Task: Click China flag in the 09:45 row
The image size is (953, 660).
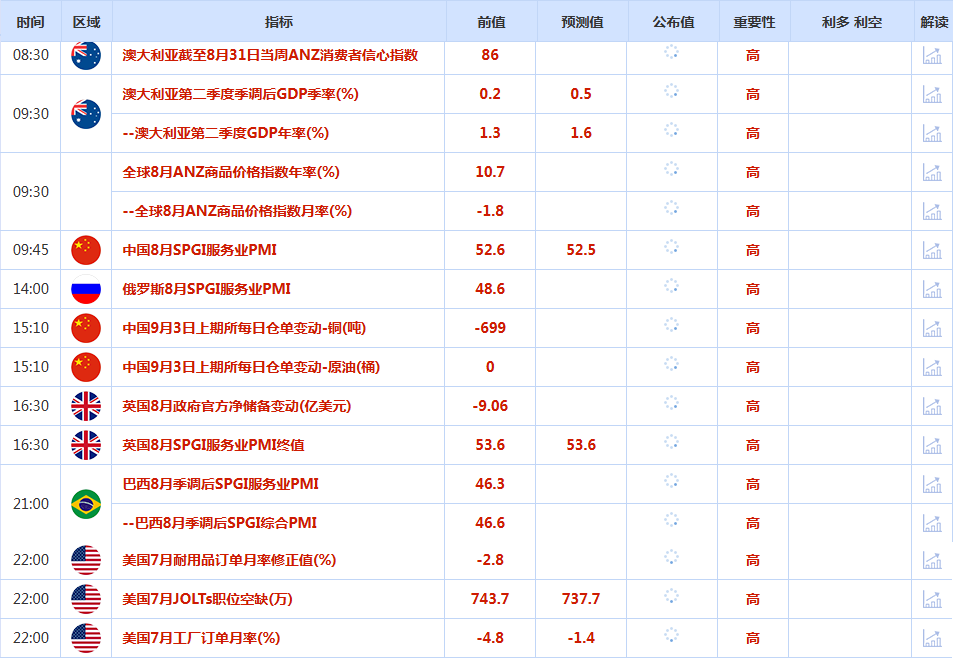Action: (x=86, y=250)
